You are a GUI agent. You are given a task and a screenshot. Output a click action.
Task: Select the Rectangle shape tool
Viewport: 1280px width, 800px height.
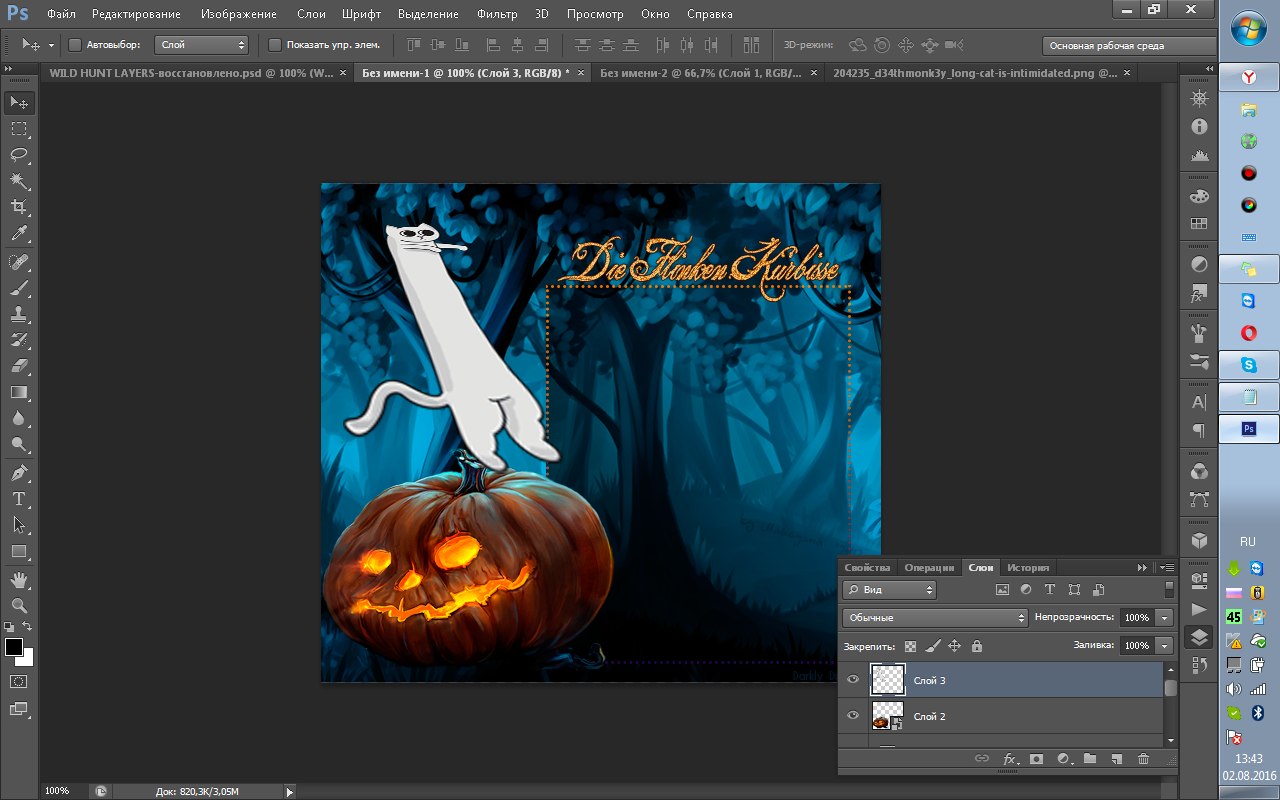(x=19, y=551)
